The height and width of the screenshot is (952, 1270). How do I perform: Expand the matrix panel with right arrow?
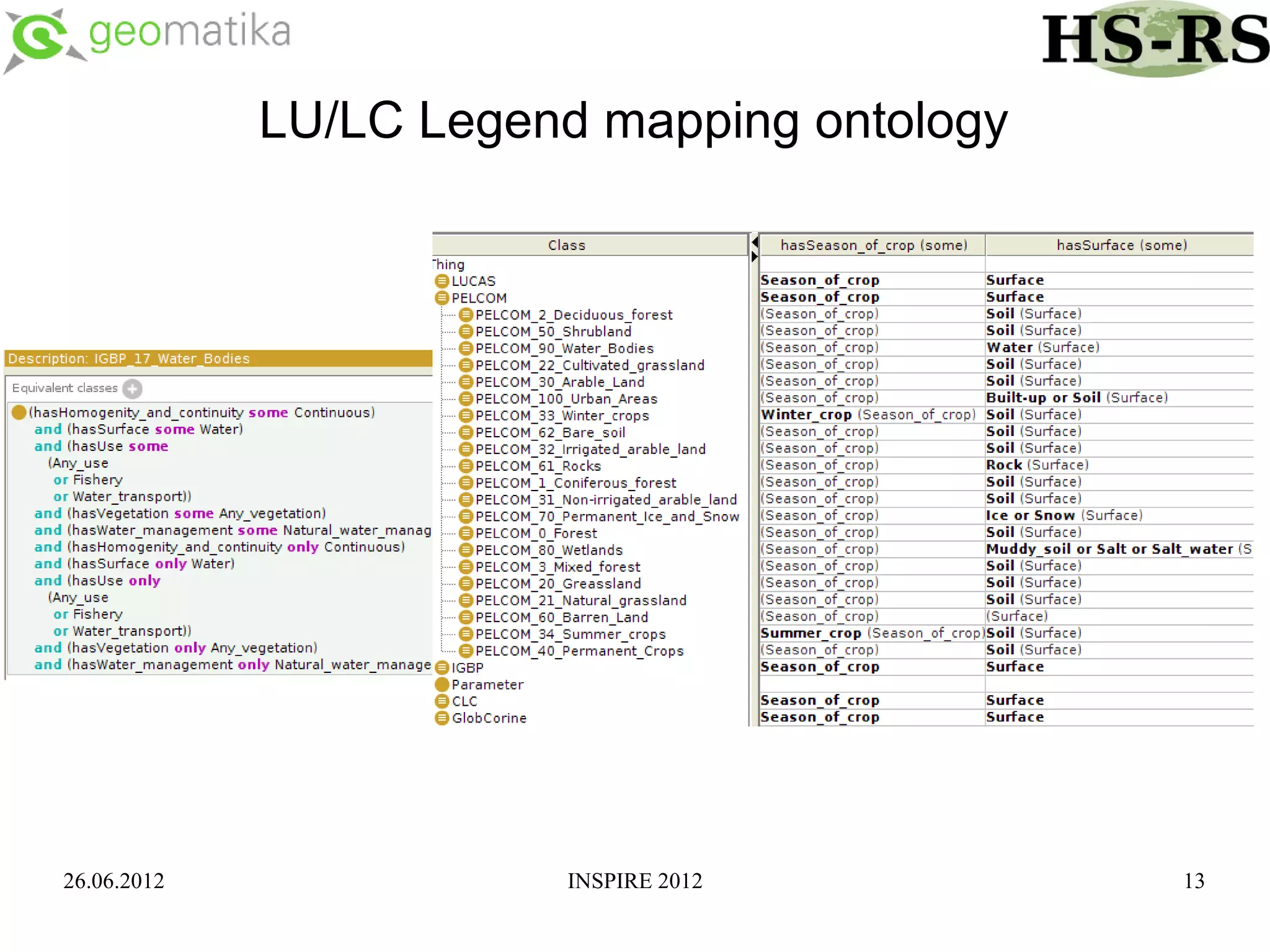pos(755,256)
